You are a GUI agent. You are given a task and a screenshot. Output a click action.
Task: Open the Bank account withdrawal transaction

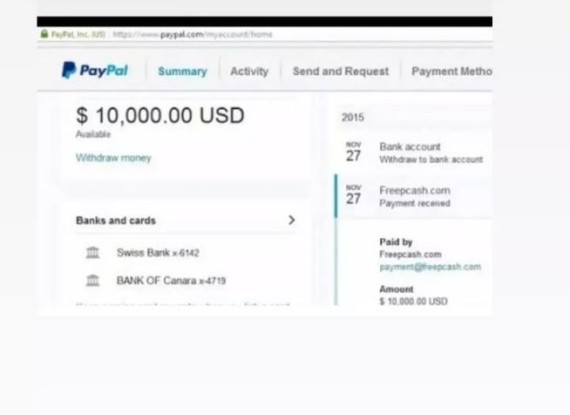[414, 153]
